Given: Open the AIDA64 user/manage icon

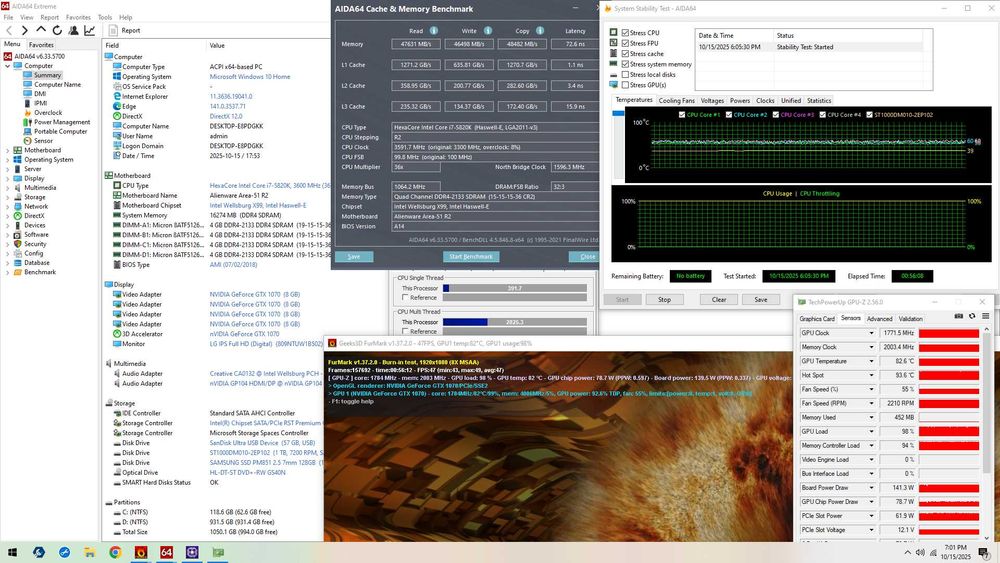Looking at the screenshot, I should 73,30.
